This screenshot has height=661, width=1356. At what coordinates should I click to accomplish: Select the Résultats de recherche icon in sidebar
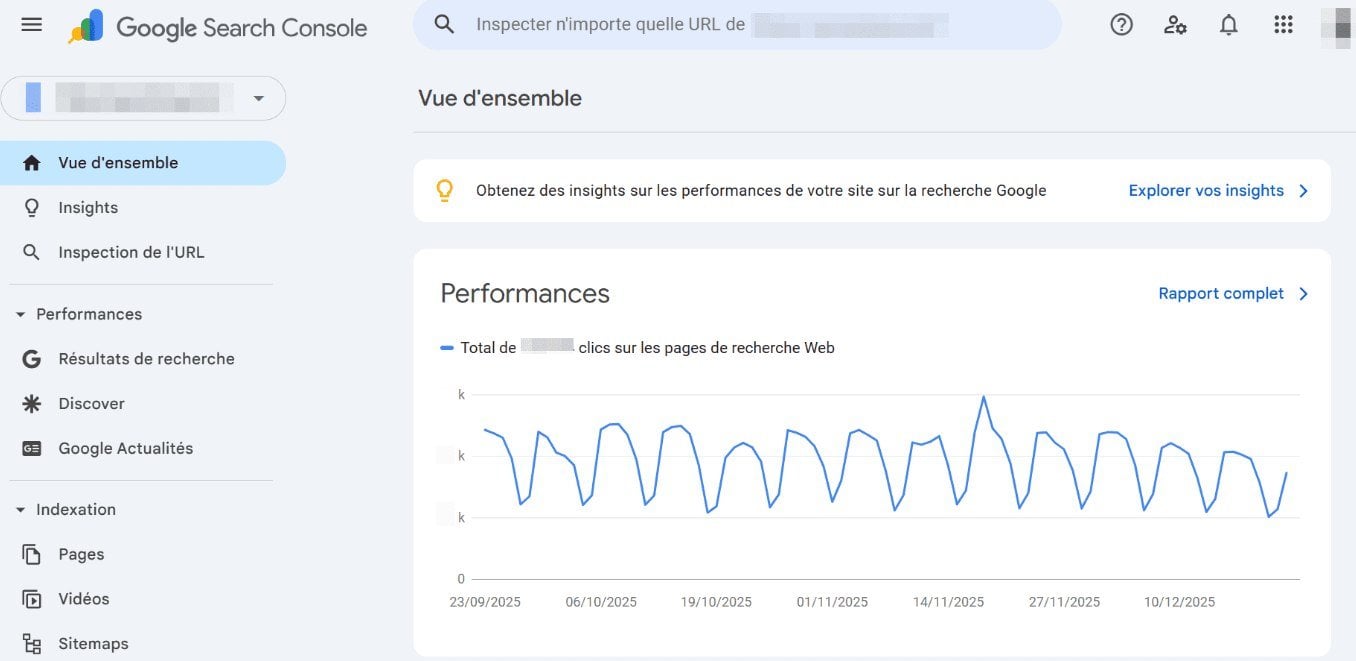[31, 358]
